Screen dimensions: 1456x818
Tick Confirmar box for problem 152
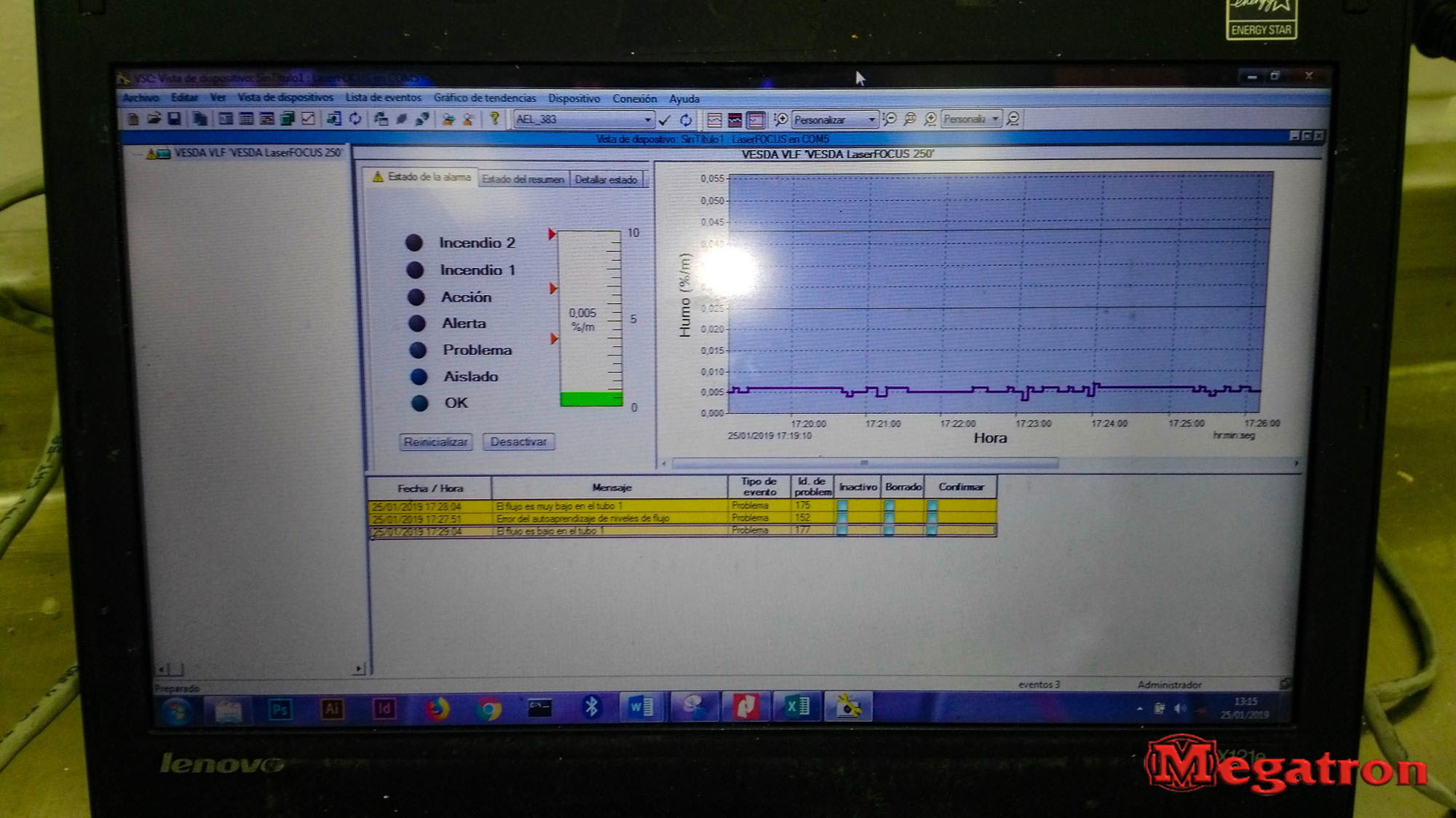click(x=932, y=518)
